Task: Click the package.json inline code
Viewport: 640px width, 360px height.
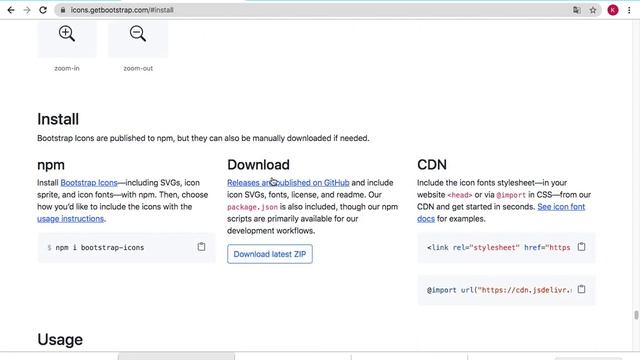Action: [x=252, y=207]
